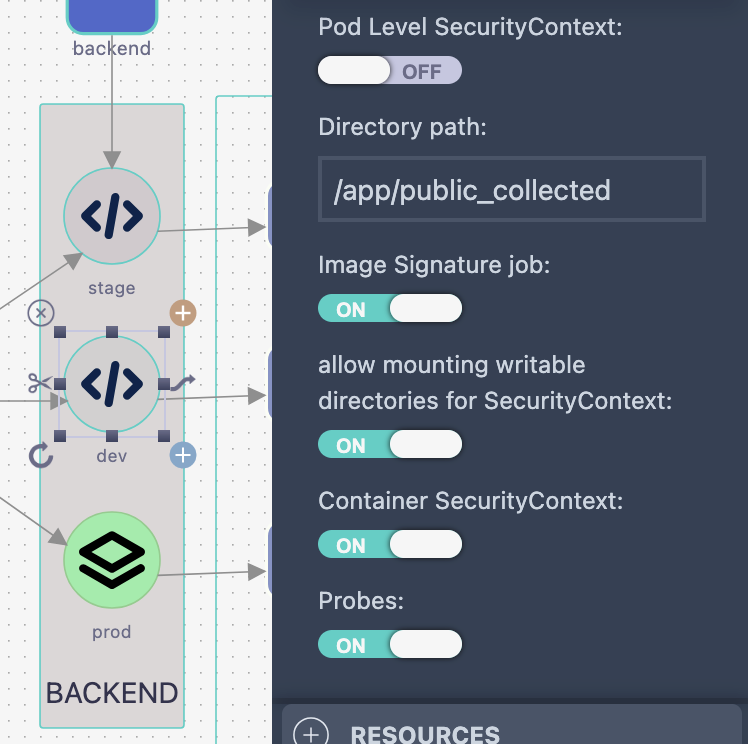Select the prod layers node
748x744 pixels.
click(x=111, y=559)
